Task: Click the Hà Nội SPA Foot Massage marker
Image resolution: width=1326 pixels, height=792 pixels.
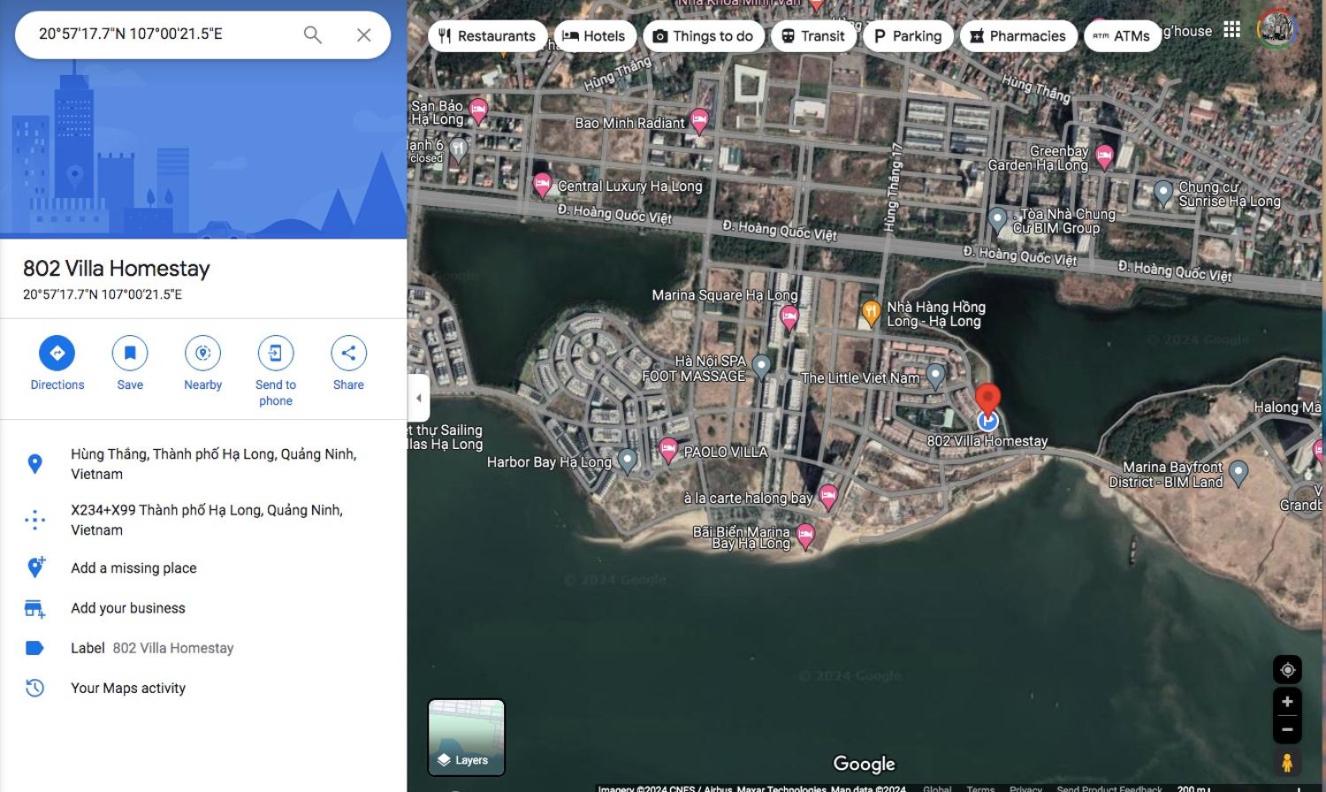Action: [x=762, y=366]
